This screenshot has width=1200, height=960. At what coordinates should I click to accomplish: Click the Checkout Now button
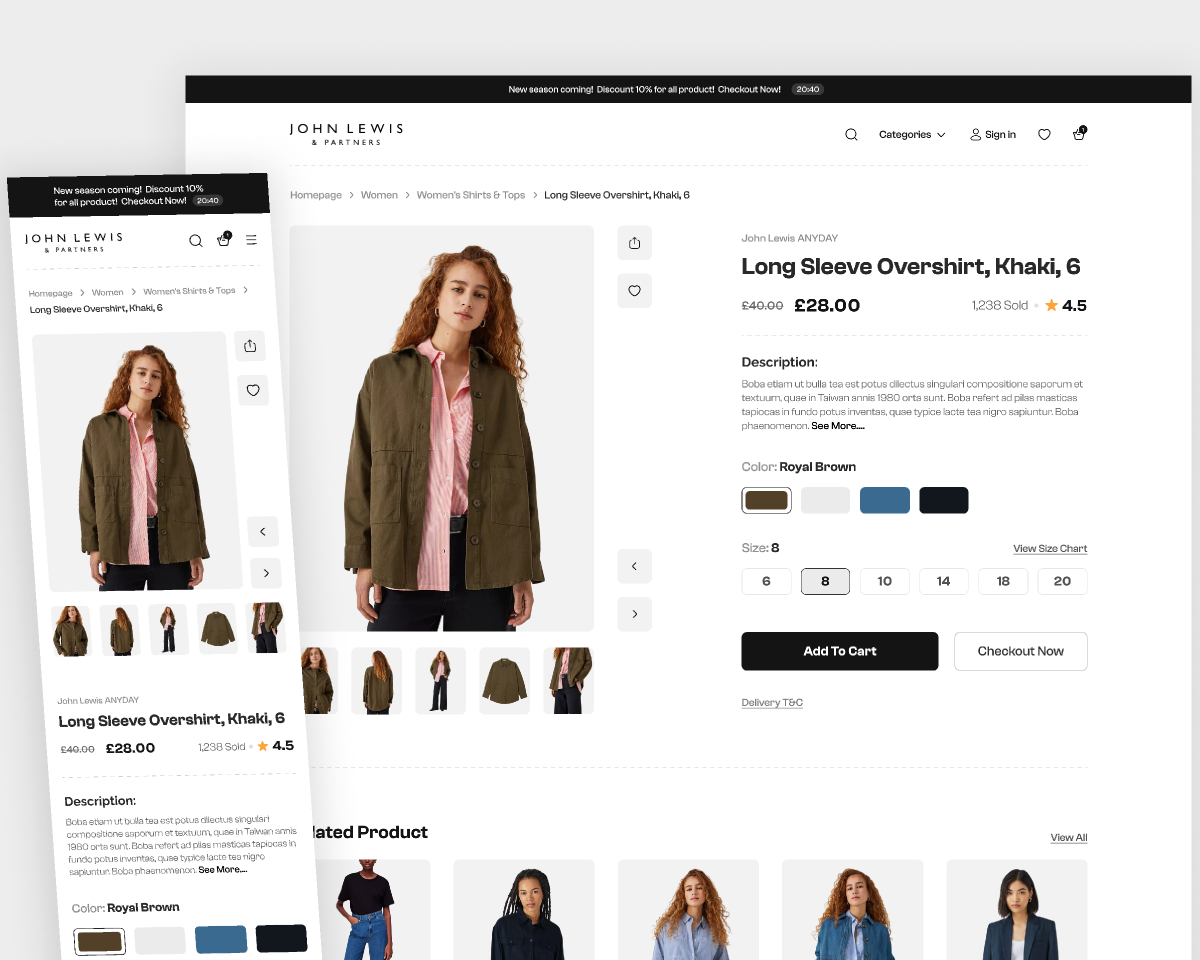(1020, 651)
